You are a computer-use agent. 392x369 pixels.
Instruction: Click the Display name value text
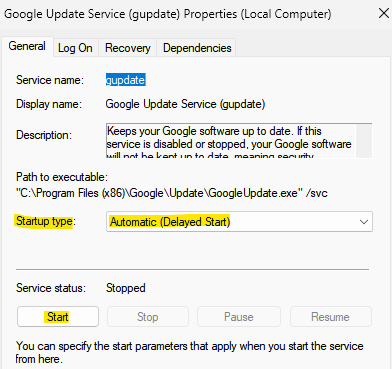(185, 104)
